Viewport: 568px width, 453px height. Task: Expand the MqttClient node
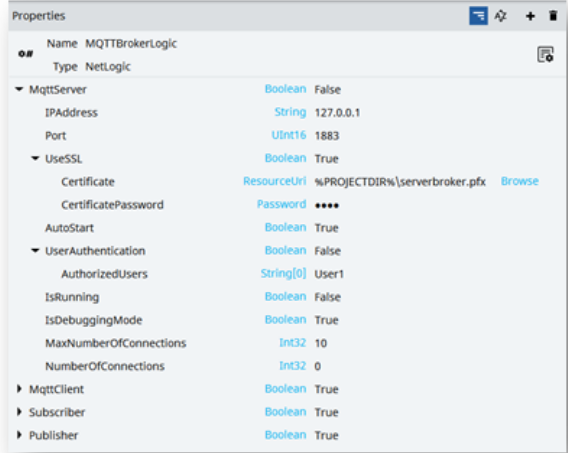pyautogui.click(x=19, y=389)
